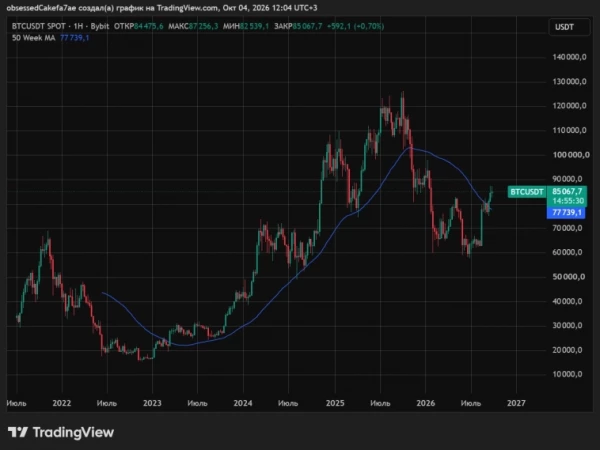600x450 pixels.
Task: Click the TradingView logo
Action: click(x=61, y=432)
